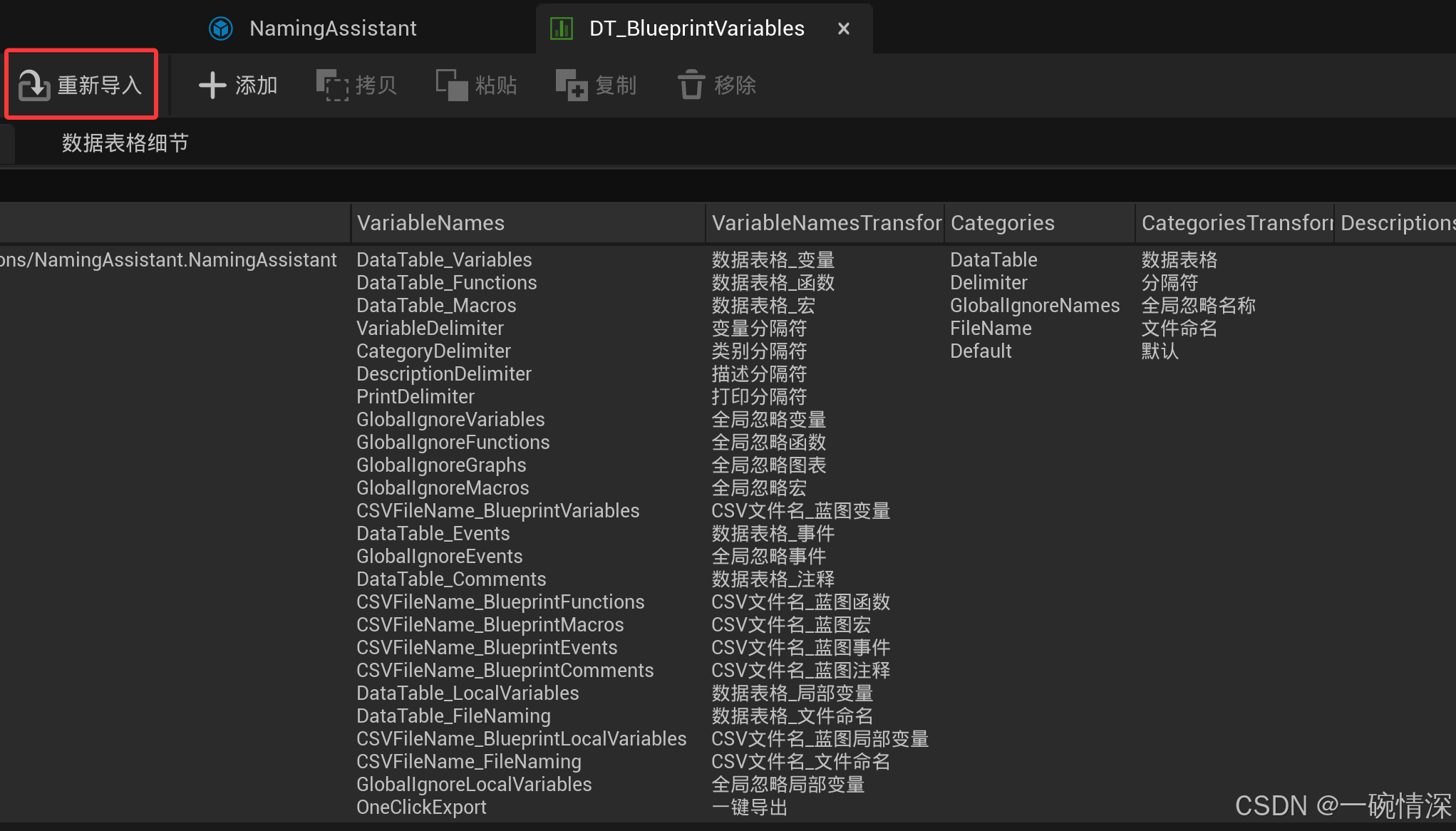Viewport: 1456px width, 831px height.
Task: Click the NamingAssistant tab's blue icon
Action: click(221, 29)
